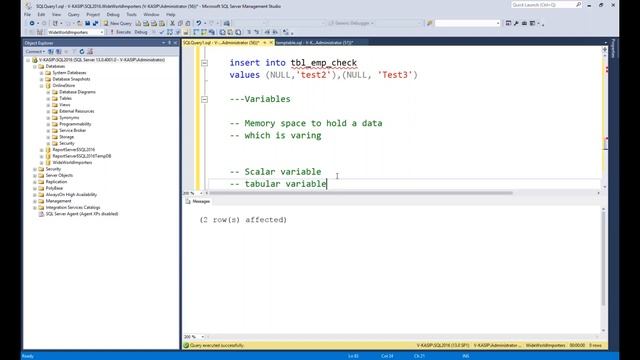Image resolution: width=640 pixels, height=360 pixels.
Task: Expand the Tables folder under OnlineStore
Action: (48, 98)
